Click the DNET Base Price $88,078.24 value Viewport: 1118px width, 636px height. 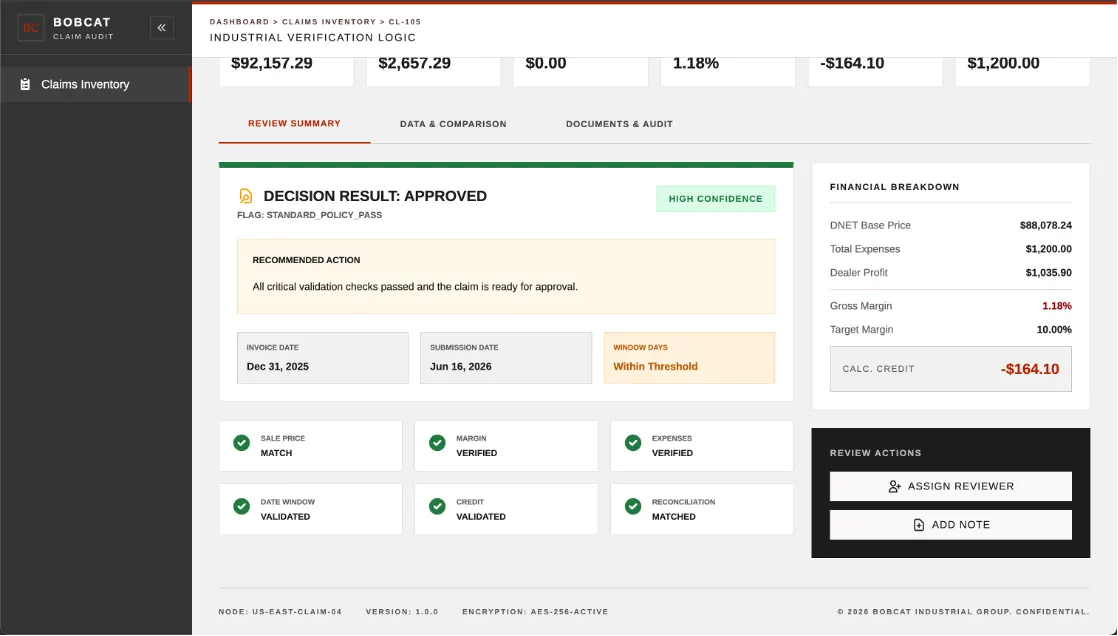(1045, 225)
